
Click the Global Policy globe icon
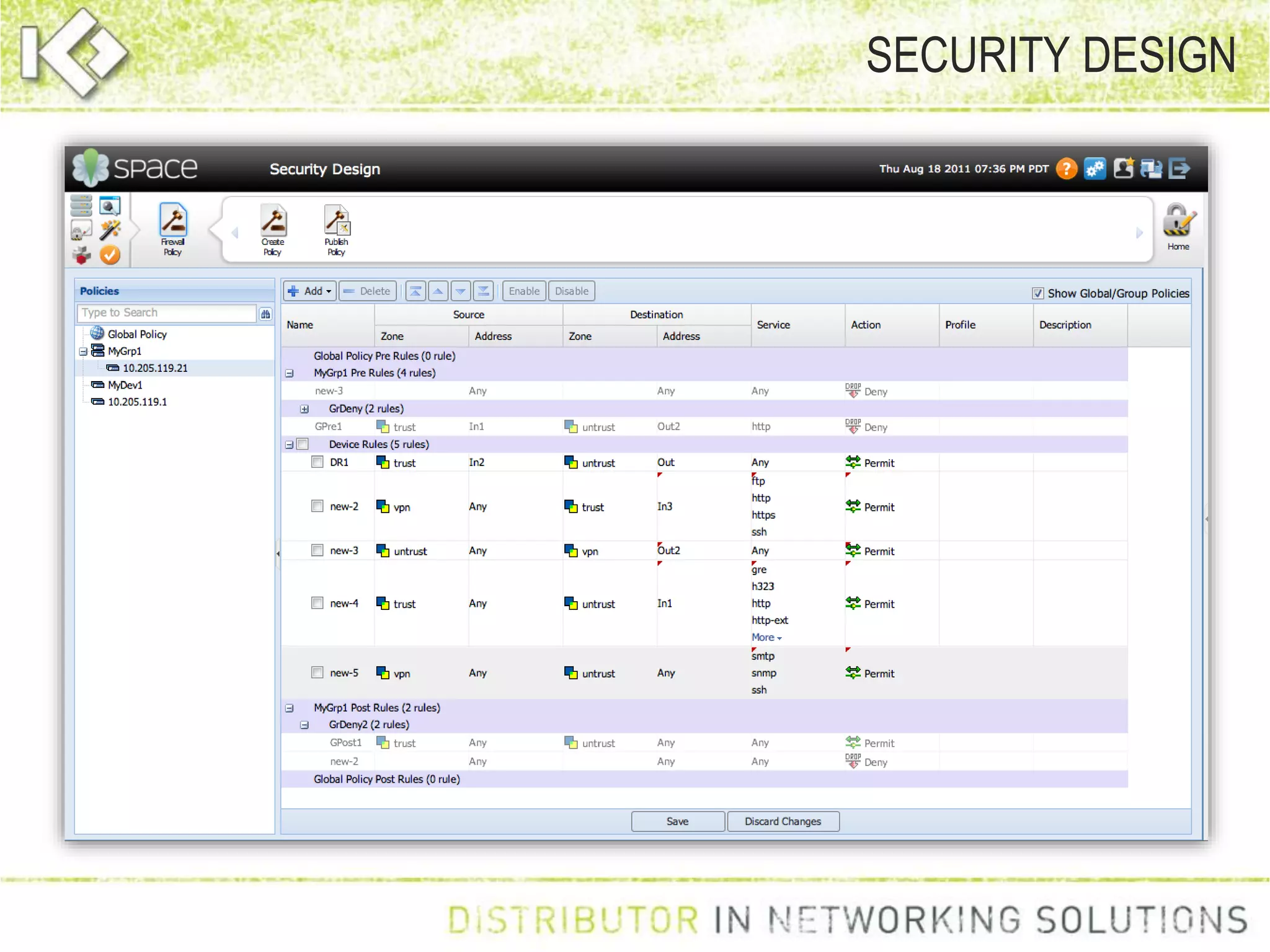97,333
